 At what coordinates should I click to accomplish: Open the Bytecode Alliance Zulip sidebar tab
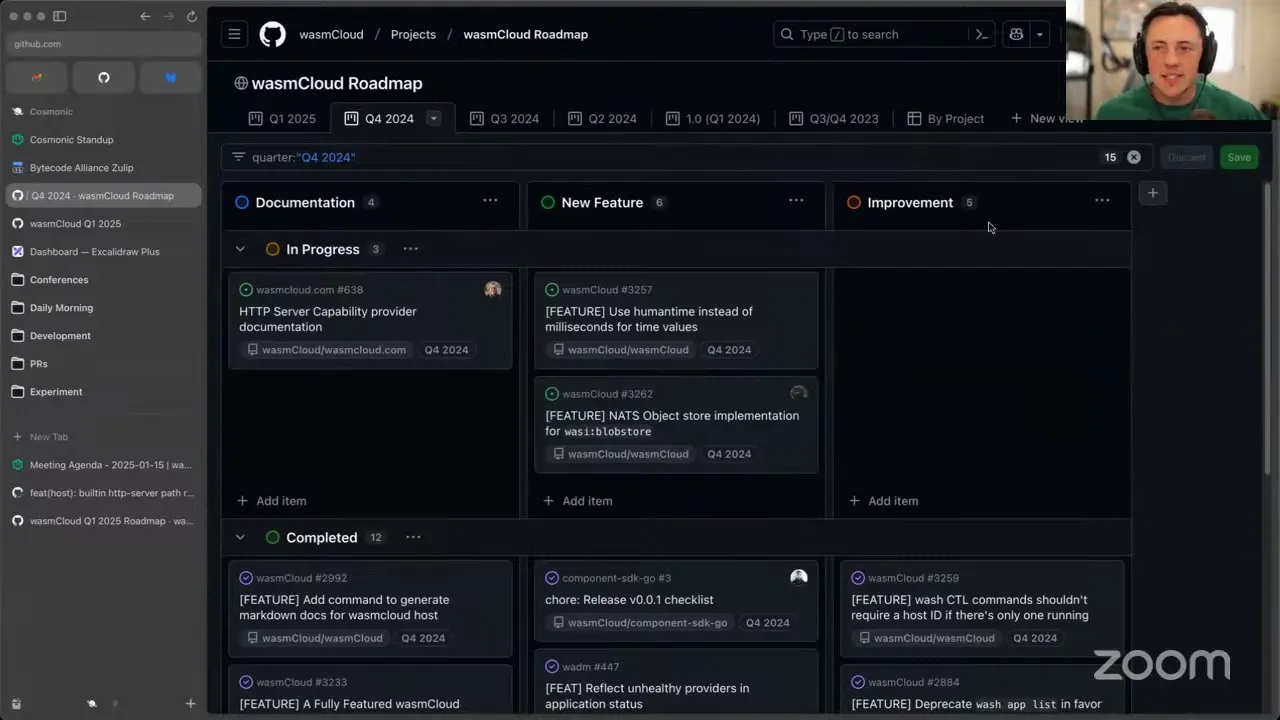pos(104,168)
